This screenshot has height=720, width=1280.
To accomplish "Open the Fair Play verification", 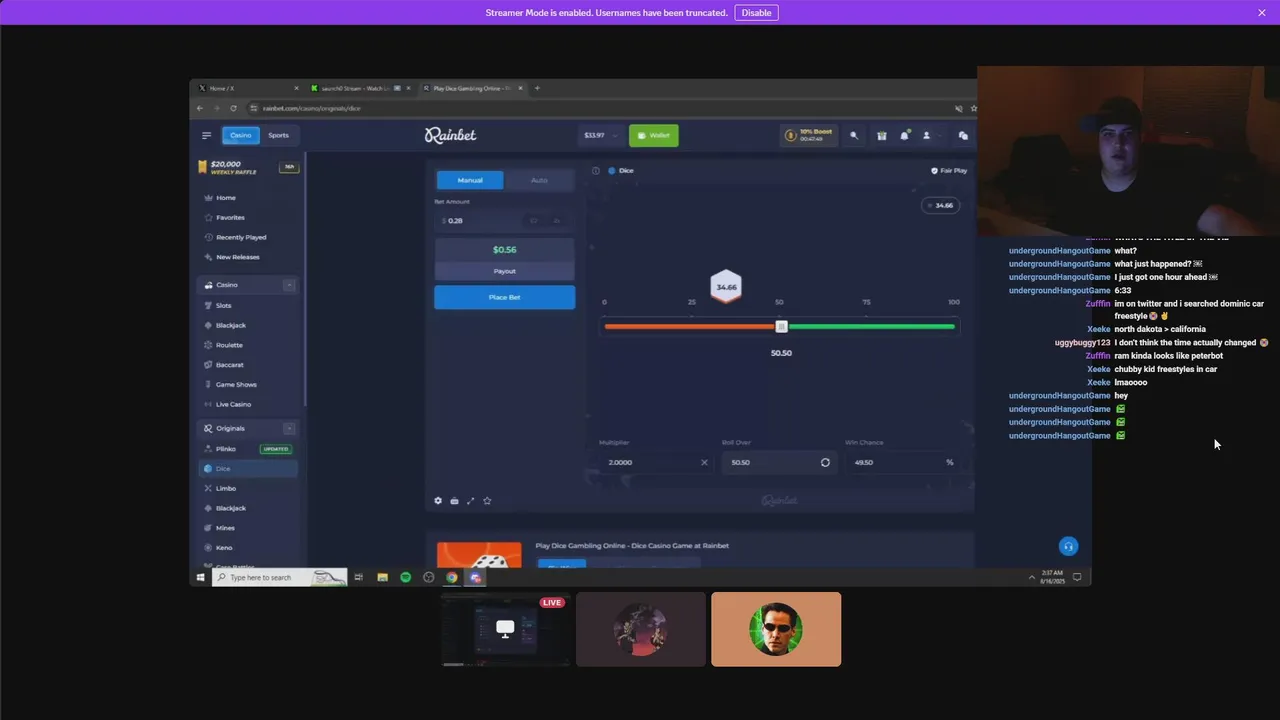I will (949, 171).
